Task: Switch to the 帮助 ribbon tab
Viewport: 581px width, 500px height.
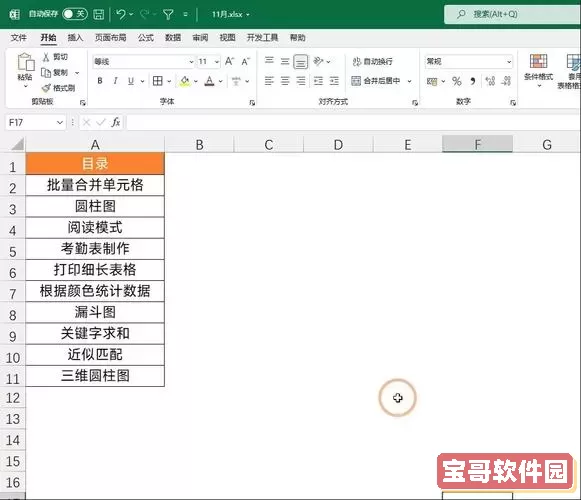Action: pyautogui.click(x=298, y=37)
